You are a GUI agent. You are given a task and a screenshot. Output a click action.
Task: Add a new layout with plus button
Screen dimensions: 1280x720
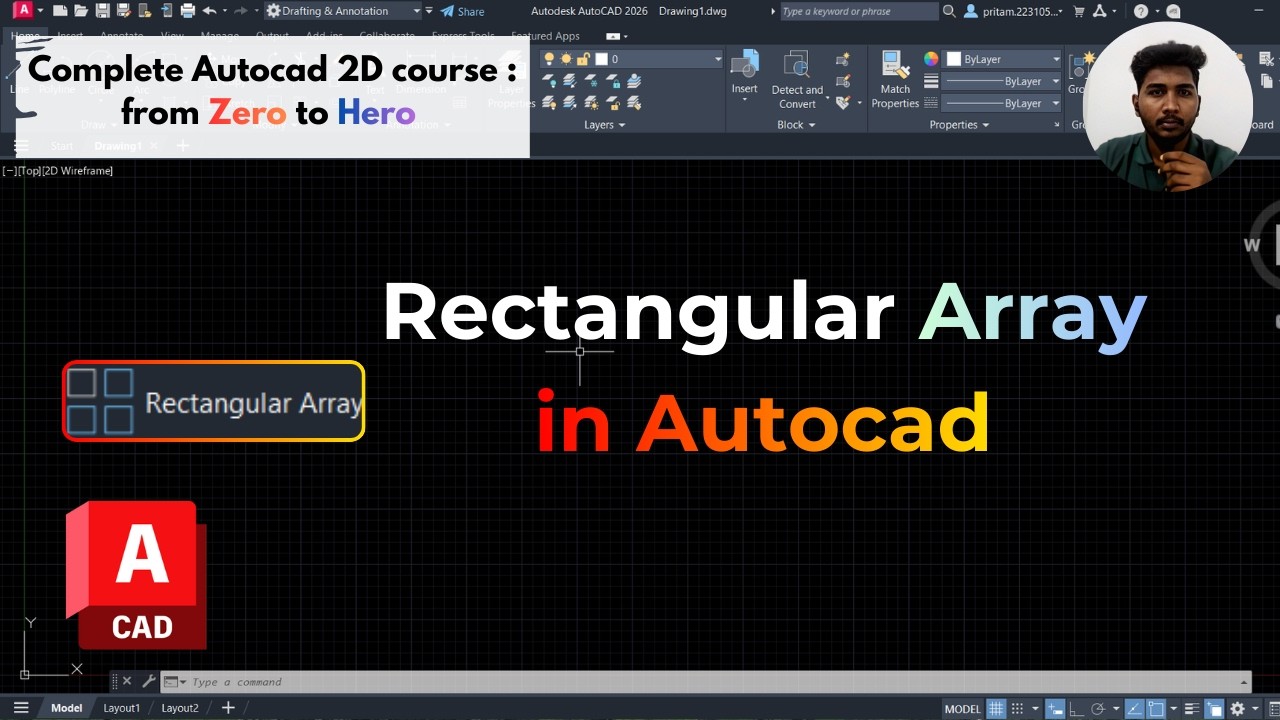[228, 708]
